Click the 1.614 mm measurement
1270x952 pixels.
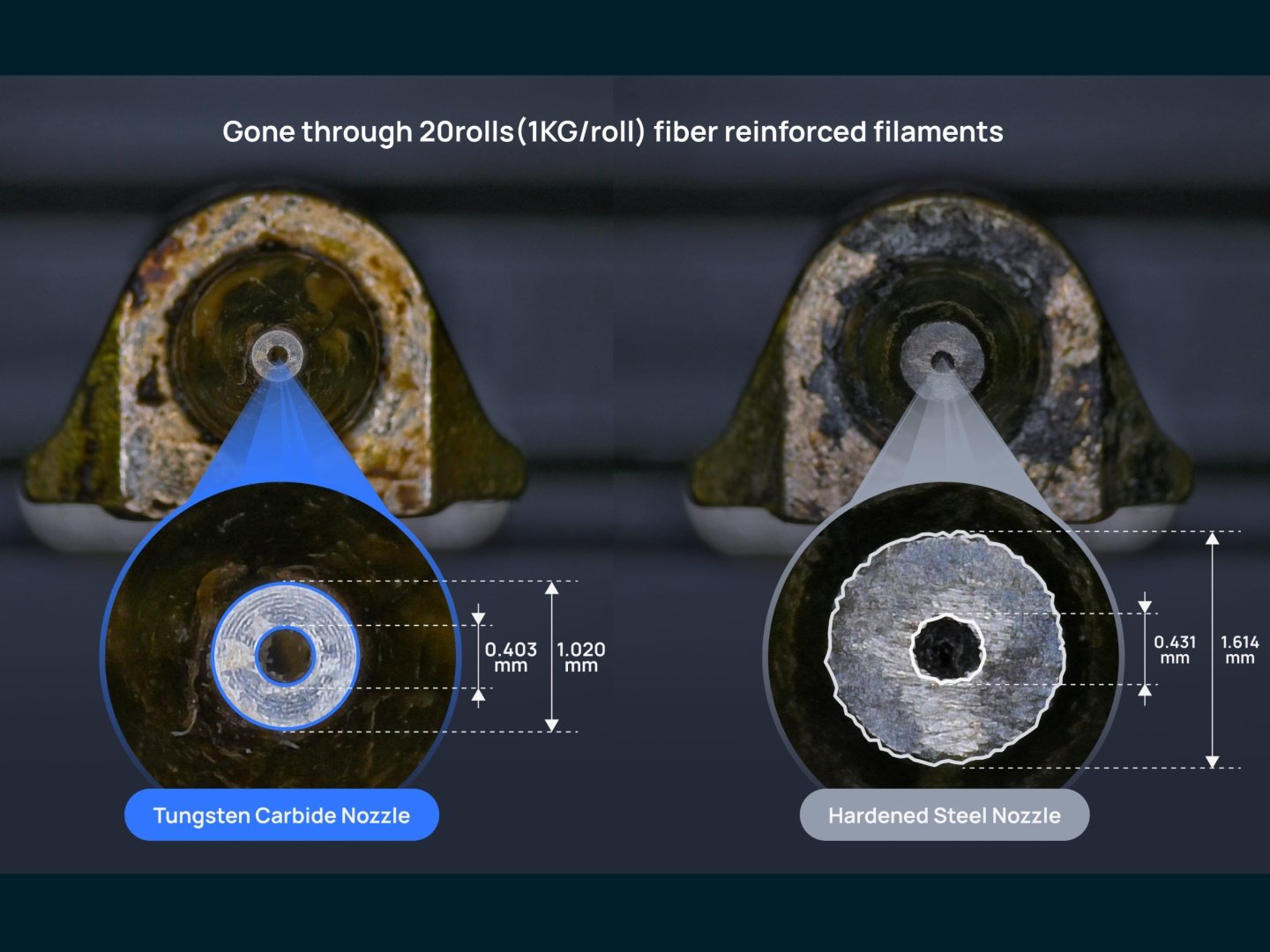click(1240, 650)
